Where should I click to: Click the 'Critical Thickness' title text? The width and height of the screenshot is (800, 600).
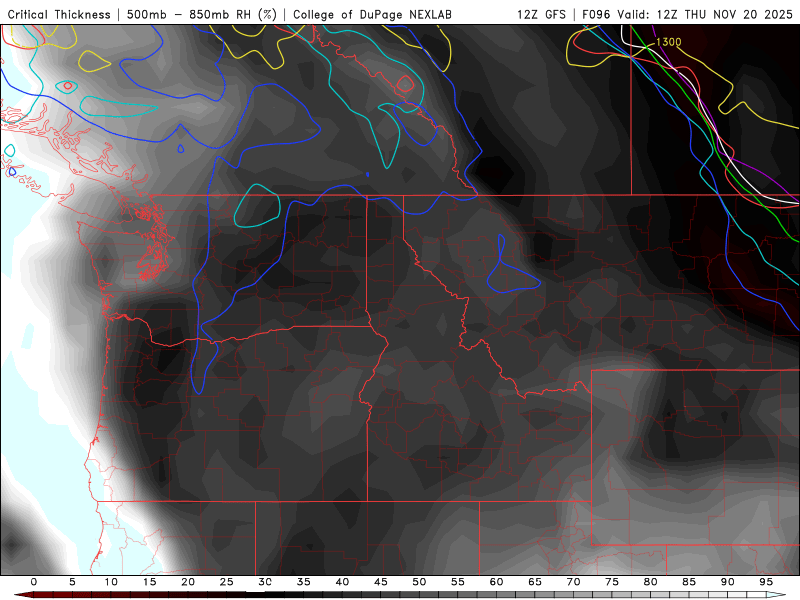(x=59, y=15)
